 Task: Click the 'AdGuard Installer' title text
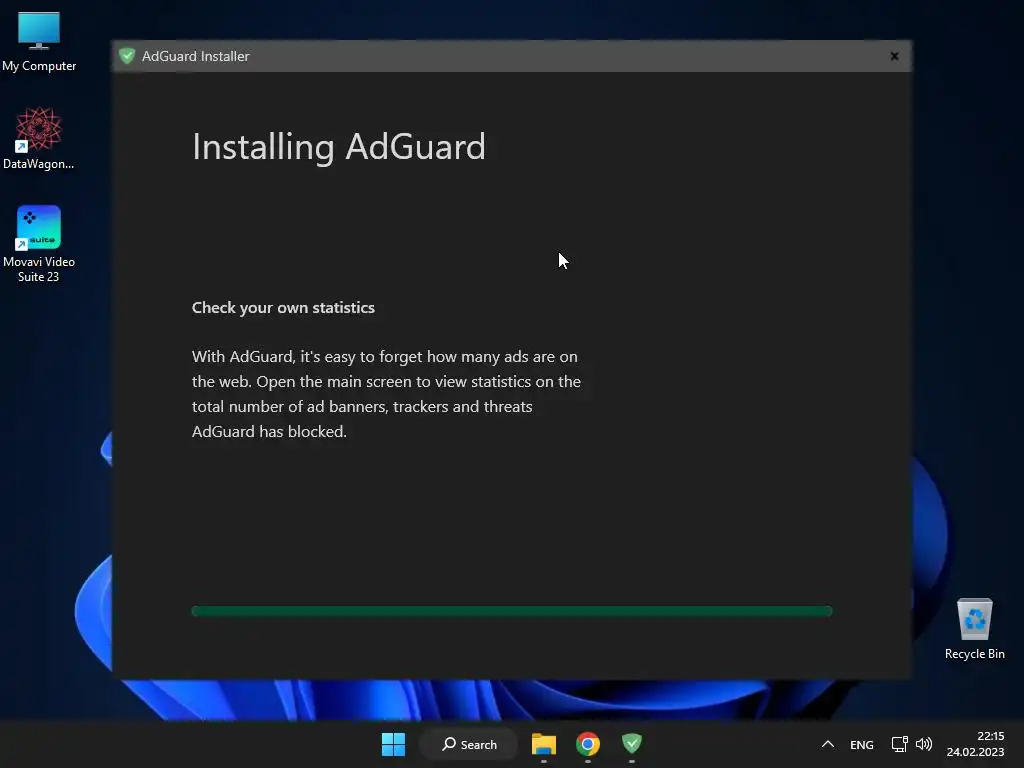click(x=195, y=56)
